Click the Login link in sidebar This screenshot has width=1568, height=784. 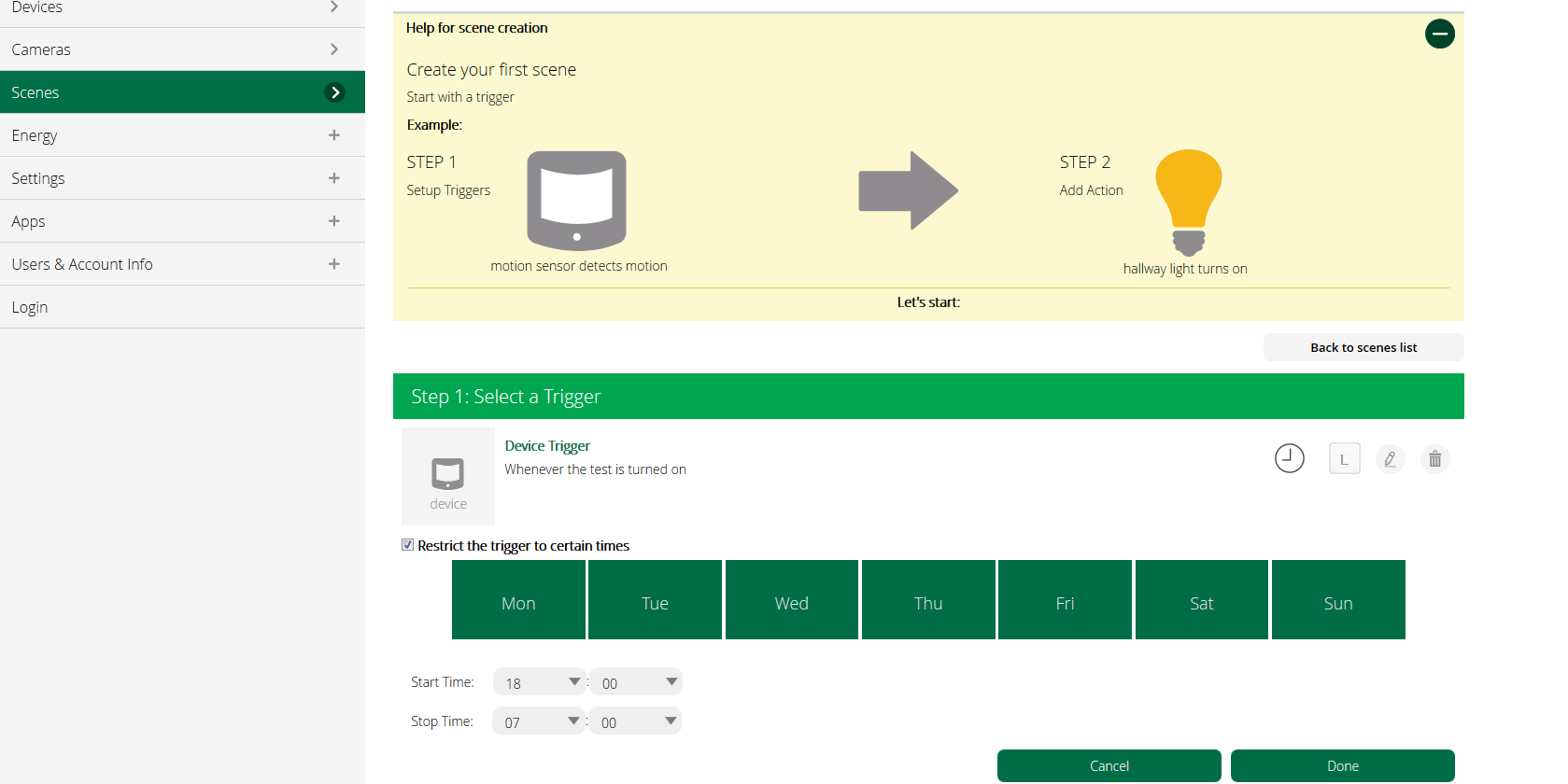[29, 307]
